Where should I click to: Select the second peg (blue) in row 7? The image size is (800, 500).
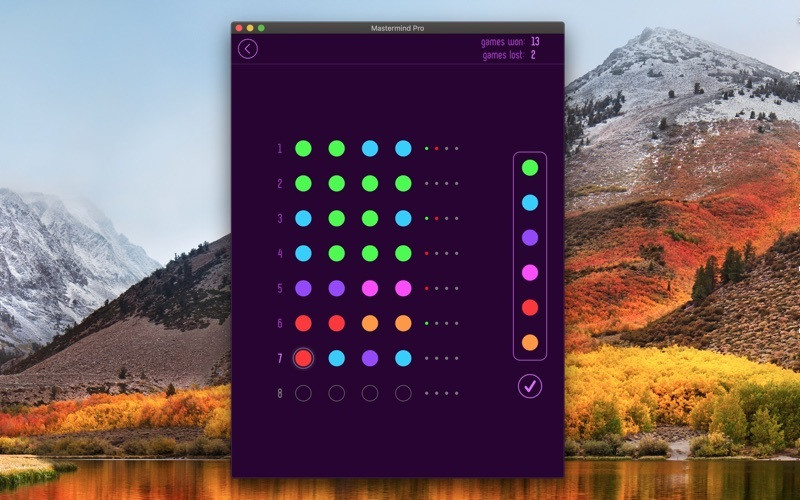pos(336,358)
